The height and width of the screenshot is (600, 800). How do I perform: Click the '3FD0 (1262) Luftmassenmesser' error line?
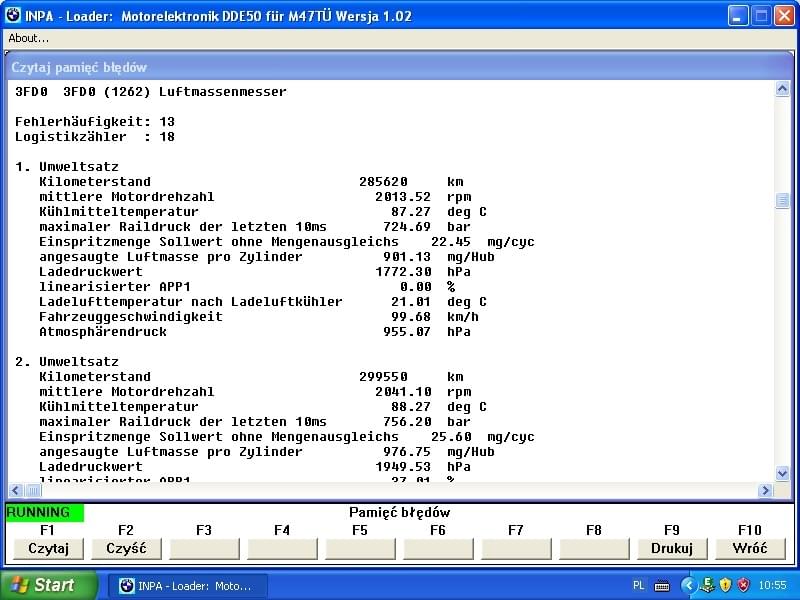(x=151, y=92)
